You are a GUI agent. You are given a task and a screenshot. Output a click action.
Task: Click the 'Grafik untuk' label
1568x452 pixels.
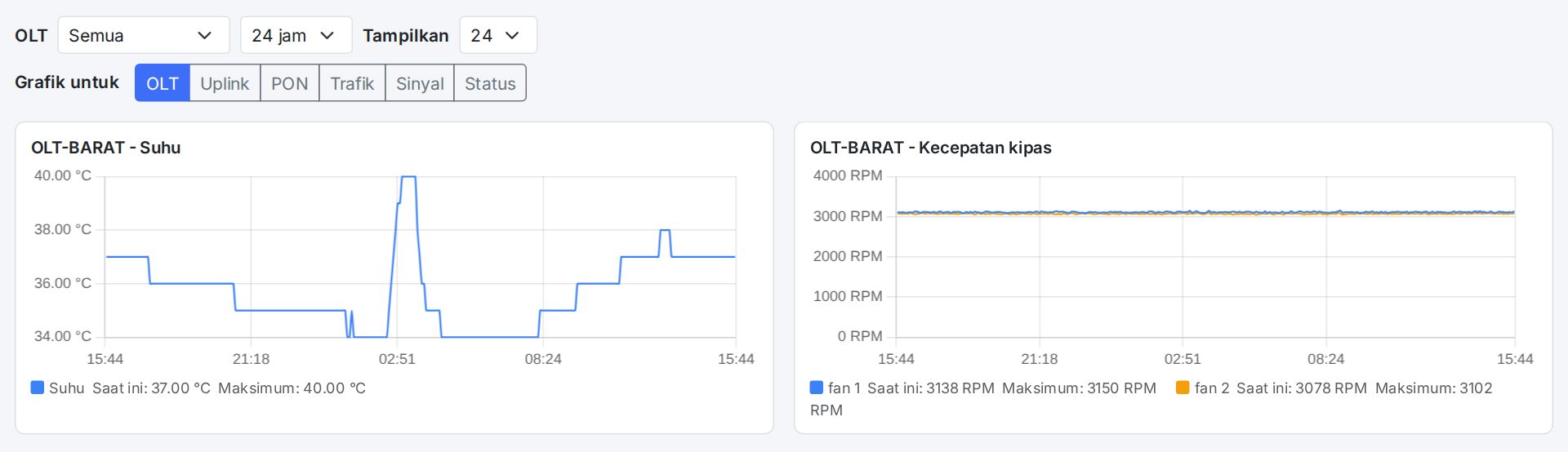point(67,82)
